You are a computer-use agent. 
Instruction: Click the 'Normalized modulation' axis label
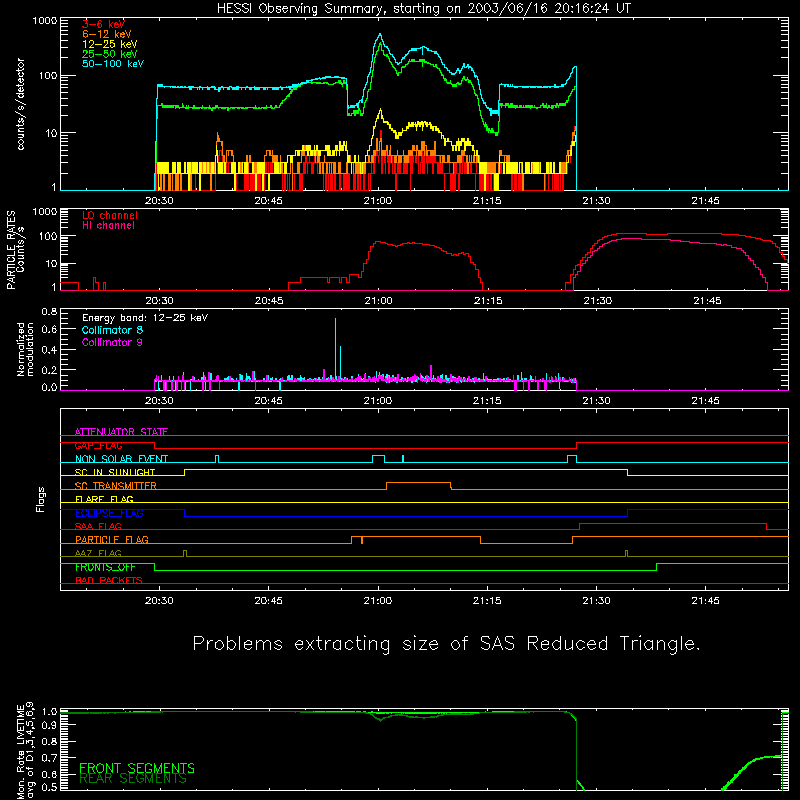[x=25, y=349]
